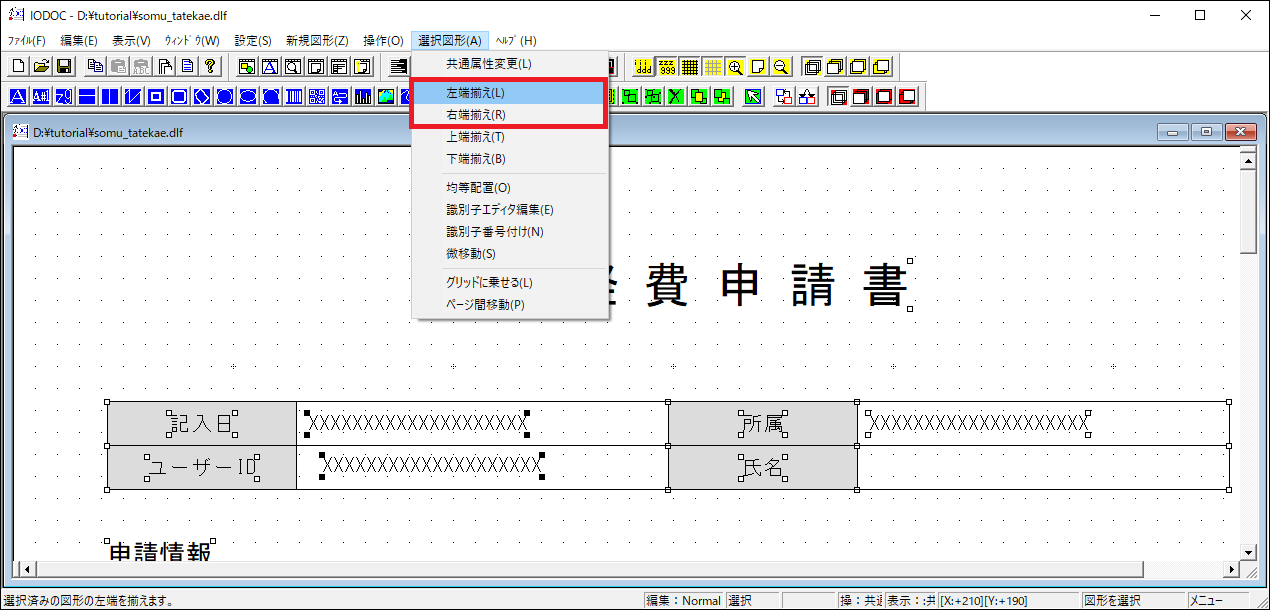Copy selection using the two-page copy icon
This screenshot has width=1270, height=610.
(95, 66)
